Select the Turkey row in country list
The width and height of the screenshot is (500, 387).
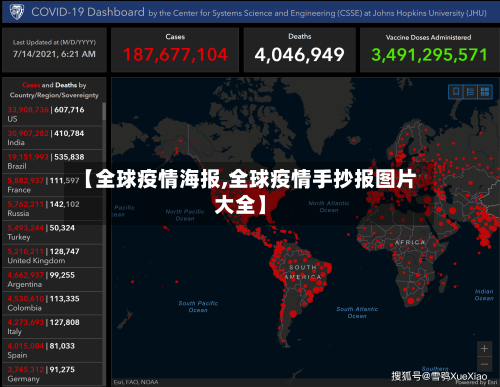pos(52,232)
